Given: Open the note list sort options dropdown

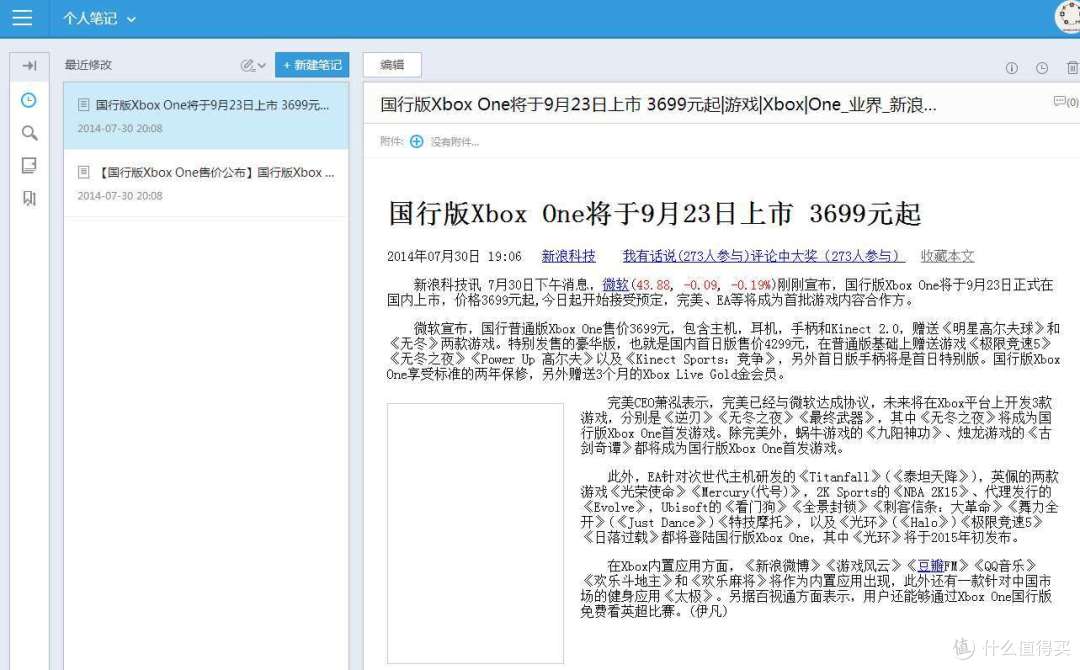Looking at the screenshot, I should [x=253, y=65].
